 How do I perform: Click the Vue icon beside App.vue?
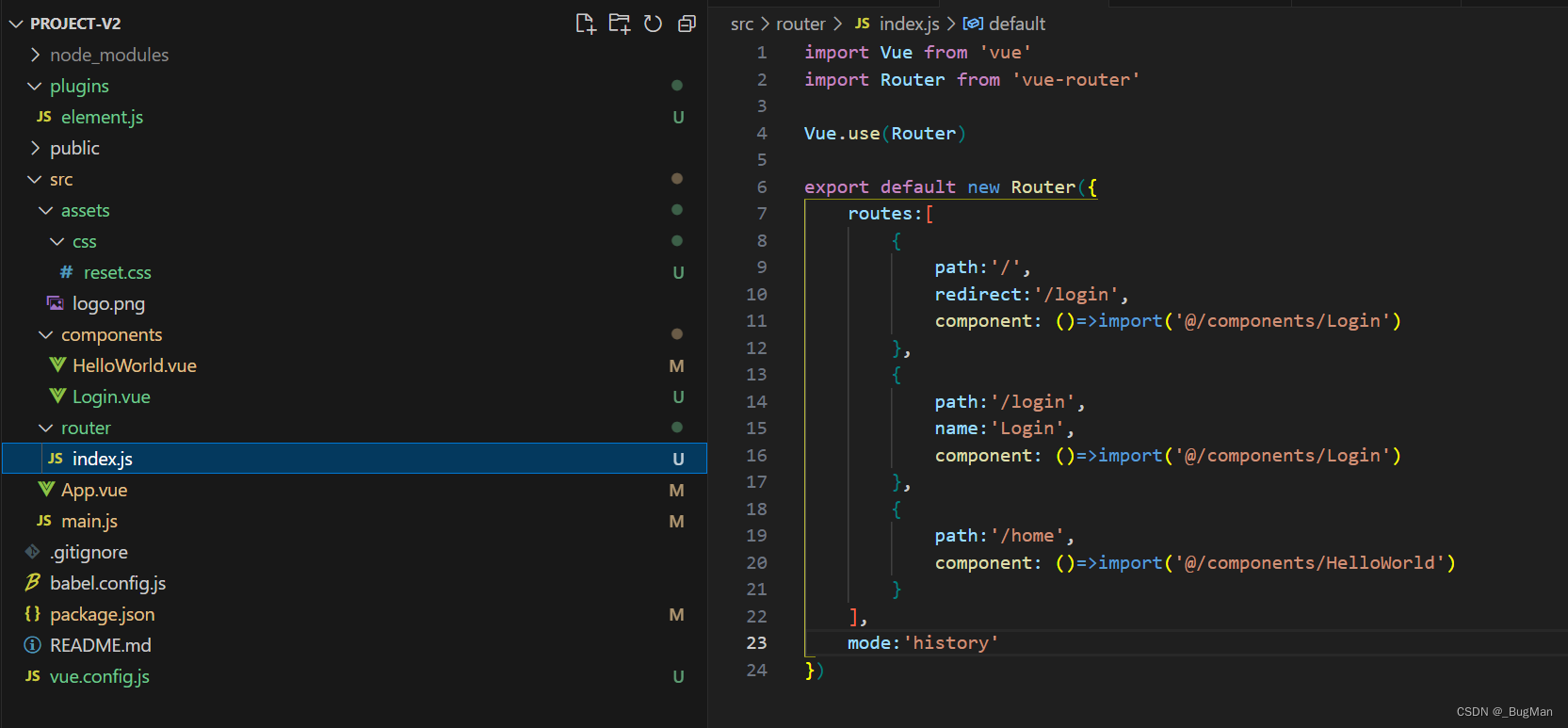(x=46, y=490)
